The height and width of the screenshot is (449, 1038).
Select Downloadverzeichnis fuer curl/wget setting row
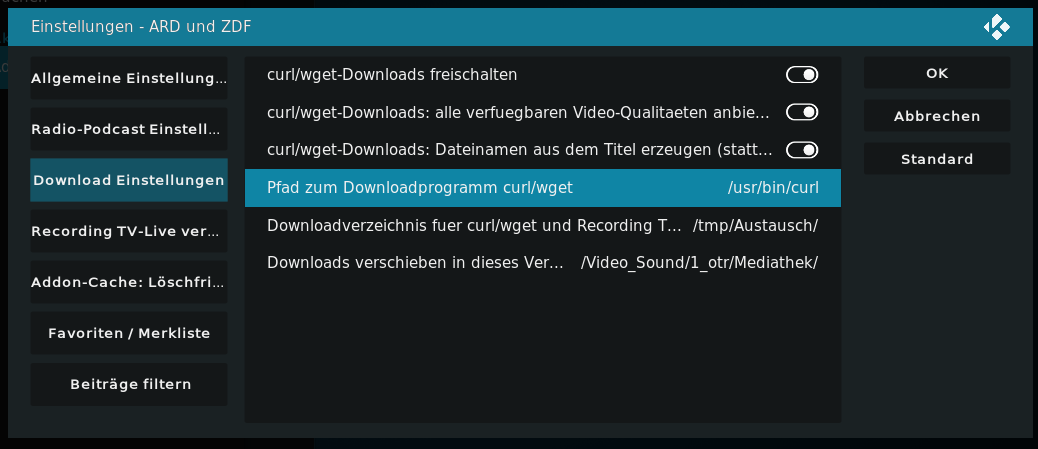543,226
